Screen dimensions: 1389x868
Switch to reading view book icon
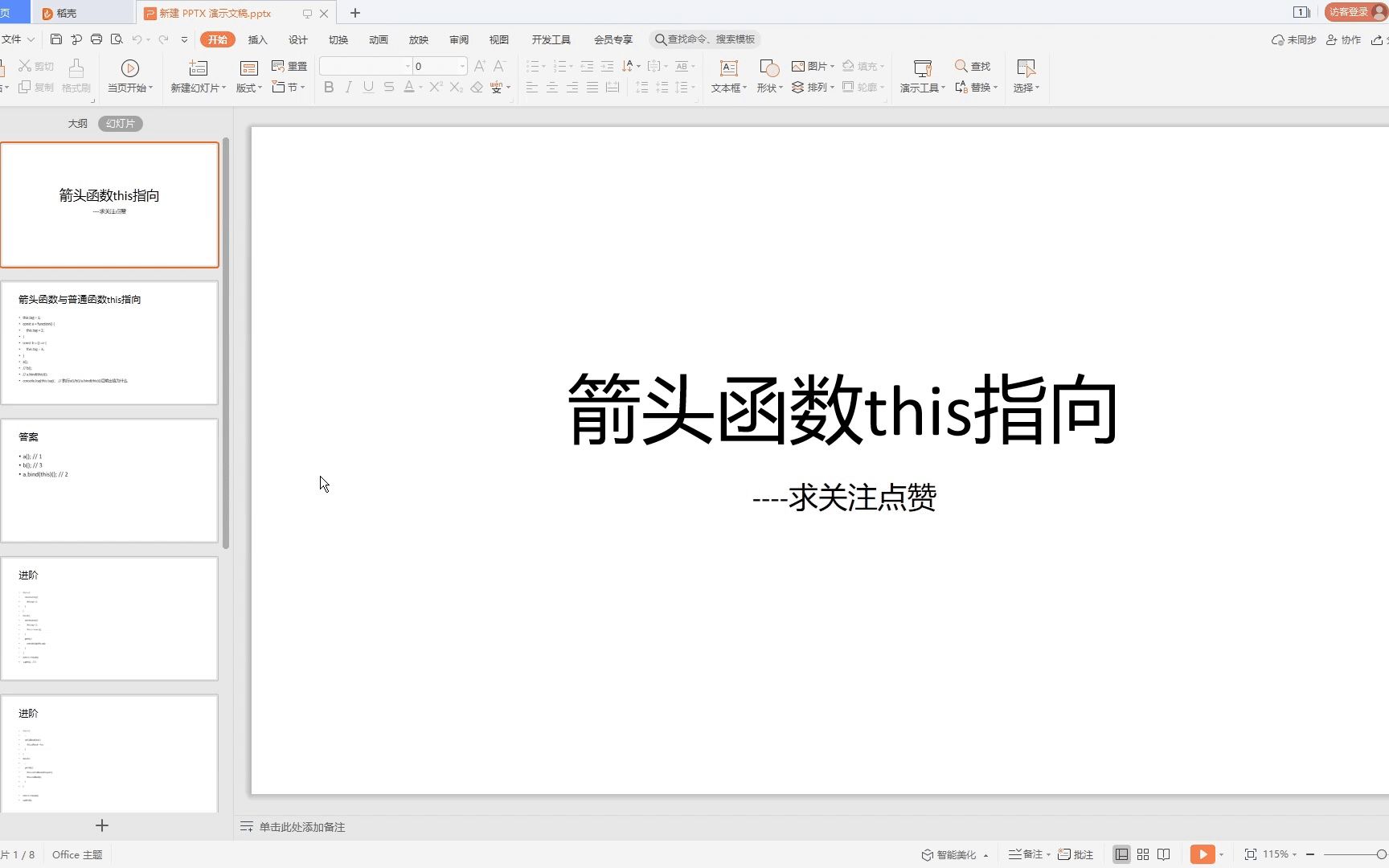click(1163, 854)
